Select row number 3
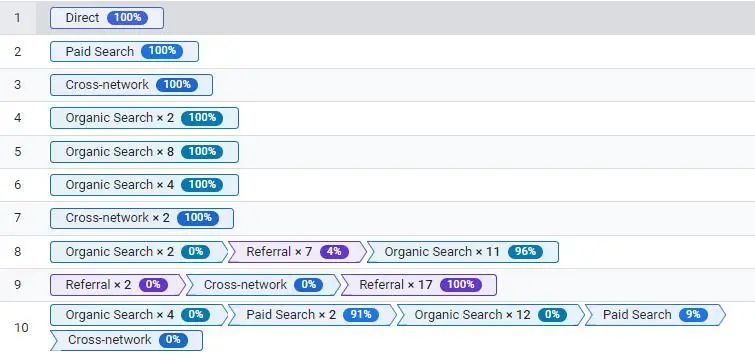755x361 pixels. 18,85
